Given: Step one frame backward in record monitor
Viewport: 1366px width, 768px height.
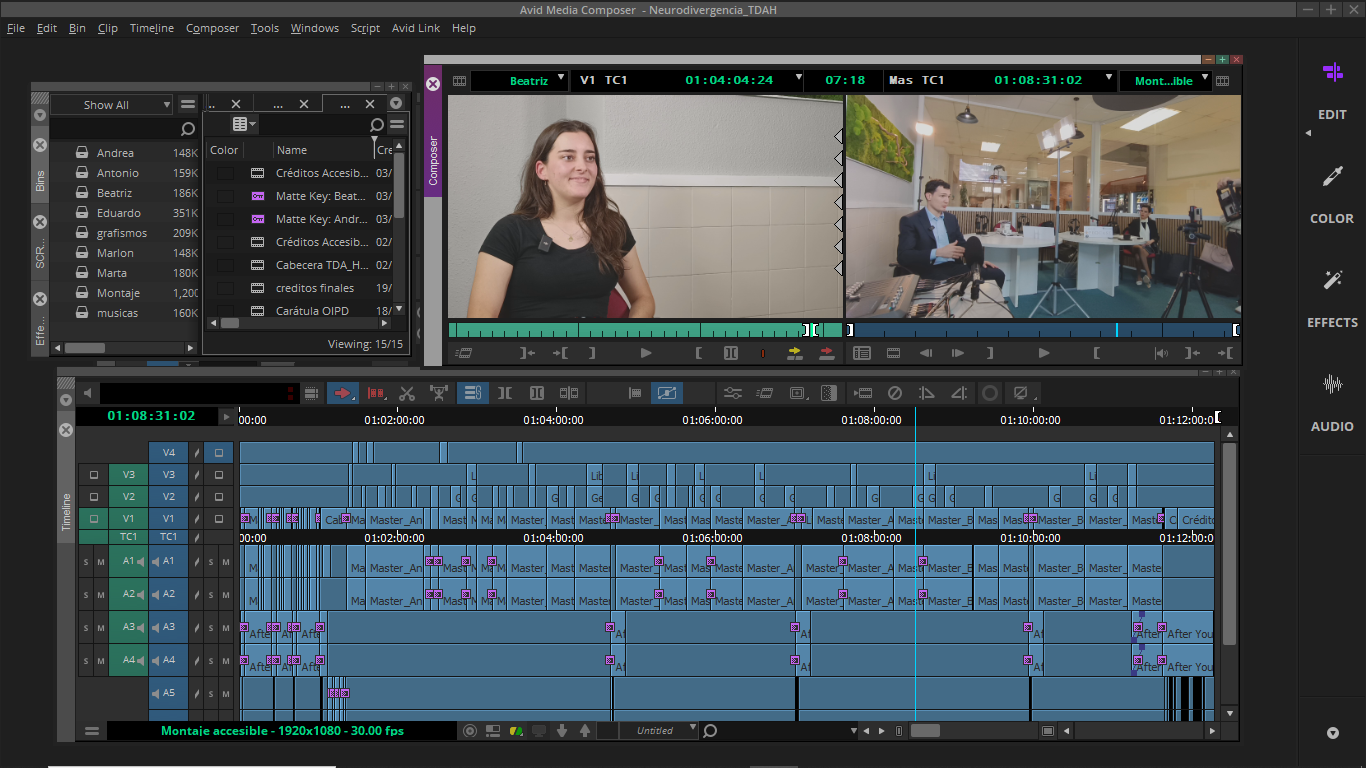Looking at the screenshot, I should 926,353.
